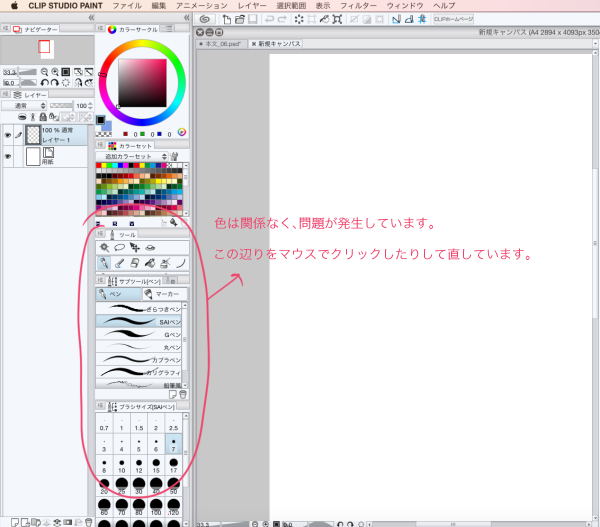Open the ファイル menu
The image size is (600, 527).
(x=127, y=6)
